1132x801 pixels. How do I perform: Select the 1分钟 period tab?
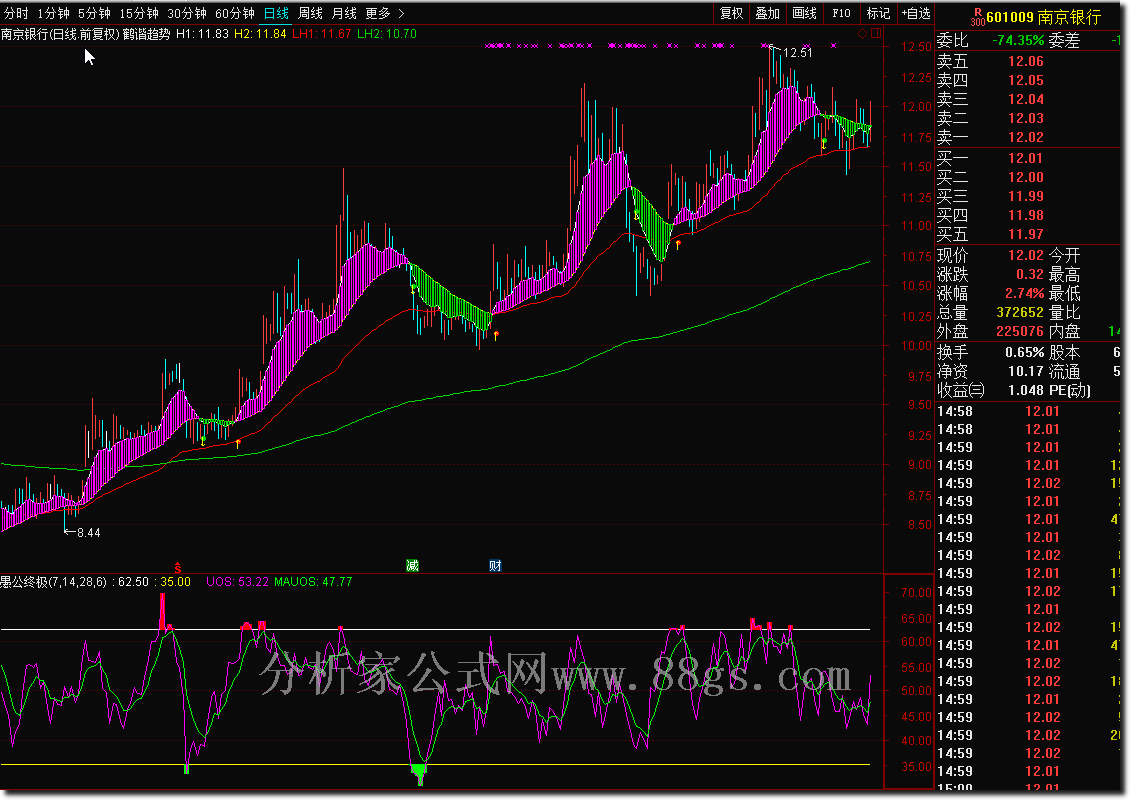53,13
